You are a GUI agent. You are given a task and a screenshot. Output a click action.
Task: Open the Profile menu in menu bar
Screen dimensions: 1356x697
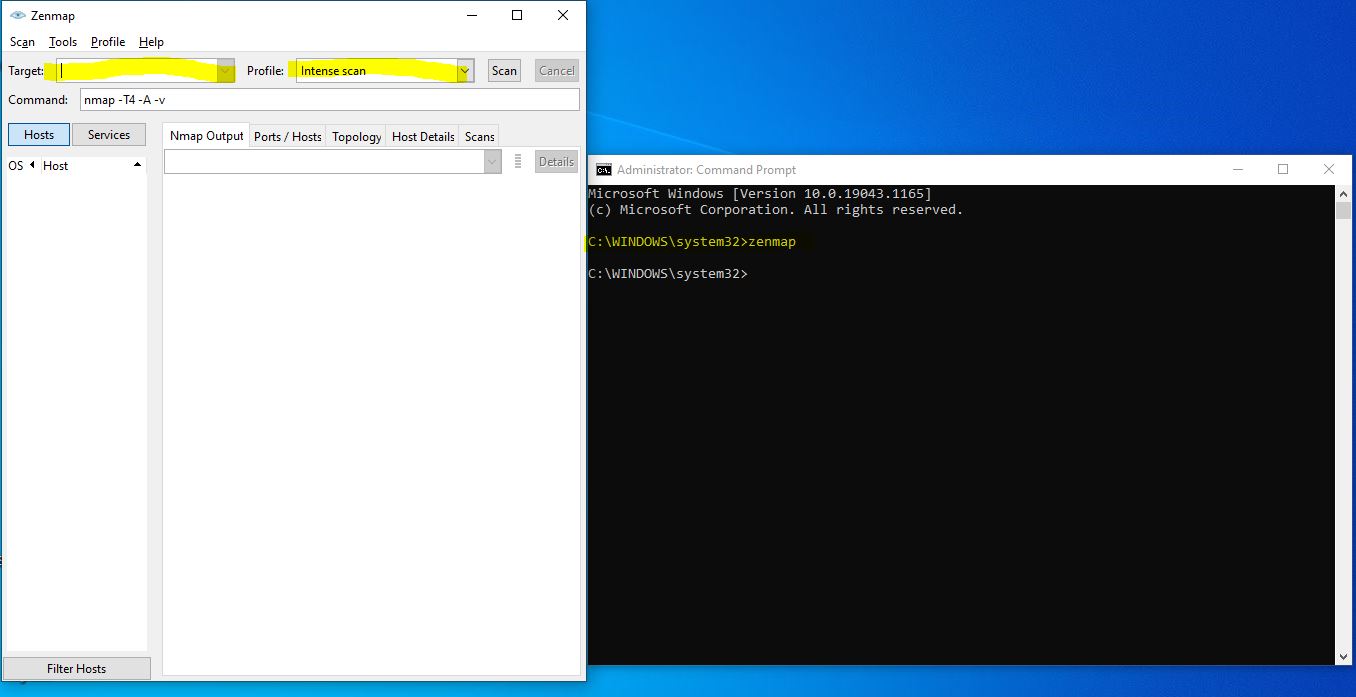(108, 42)
